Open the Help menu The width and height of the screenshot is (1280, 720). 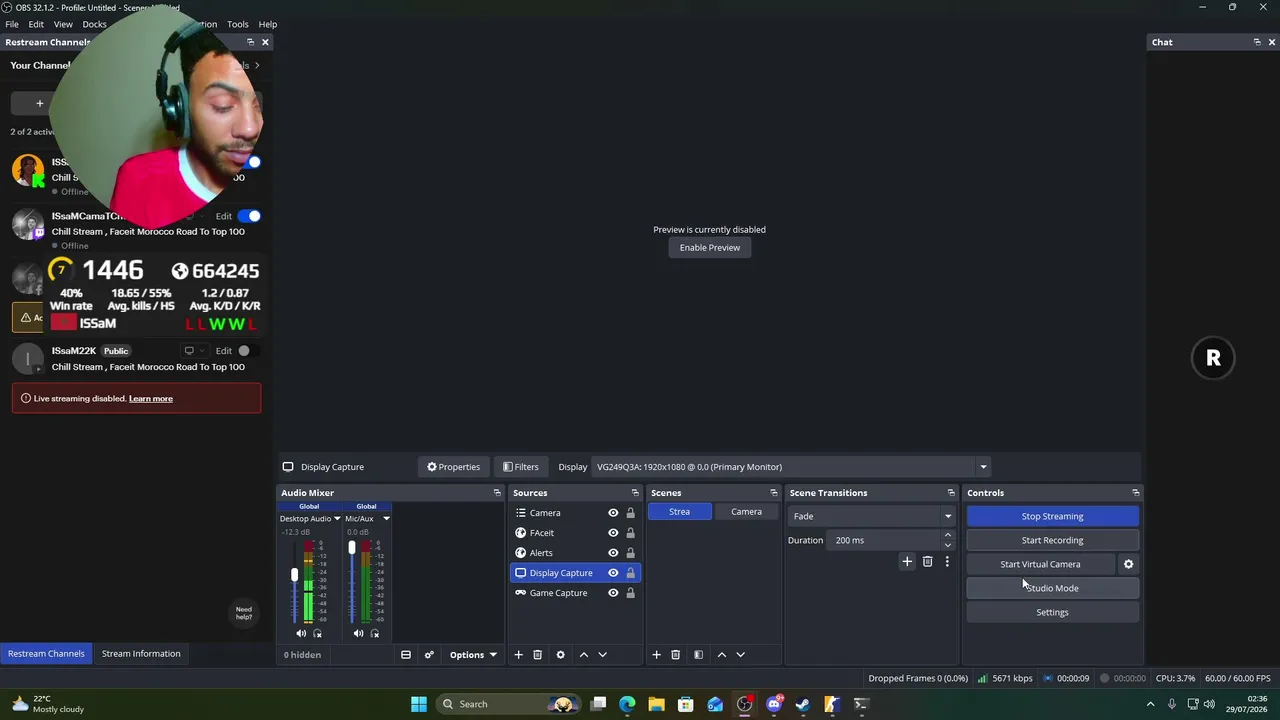(x=268, y=24)
